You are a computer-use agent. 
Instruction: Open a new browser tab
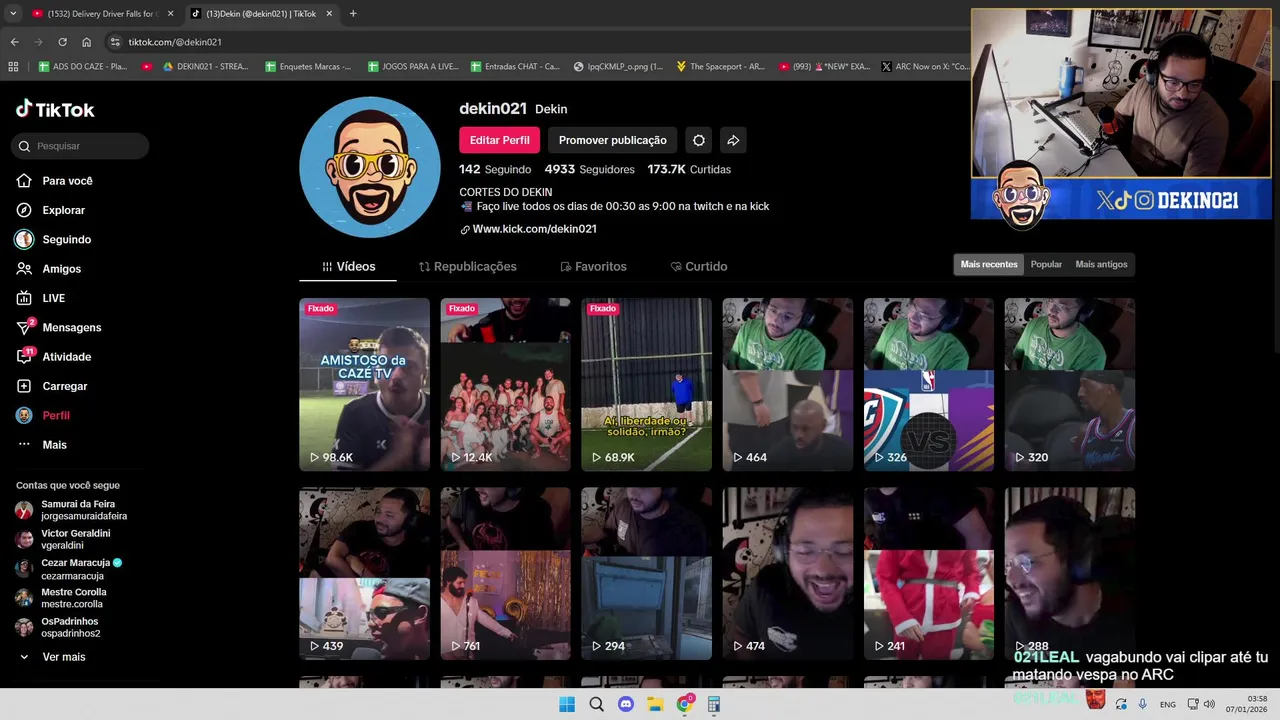pos(353,14)
